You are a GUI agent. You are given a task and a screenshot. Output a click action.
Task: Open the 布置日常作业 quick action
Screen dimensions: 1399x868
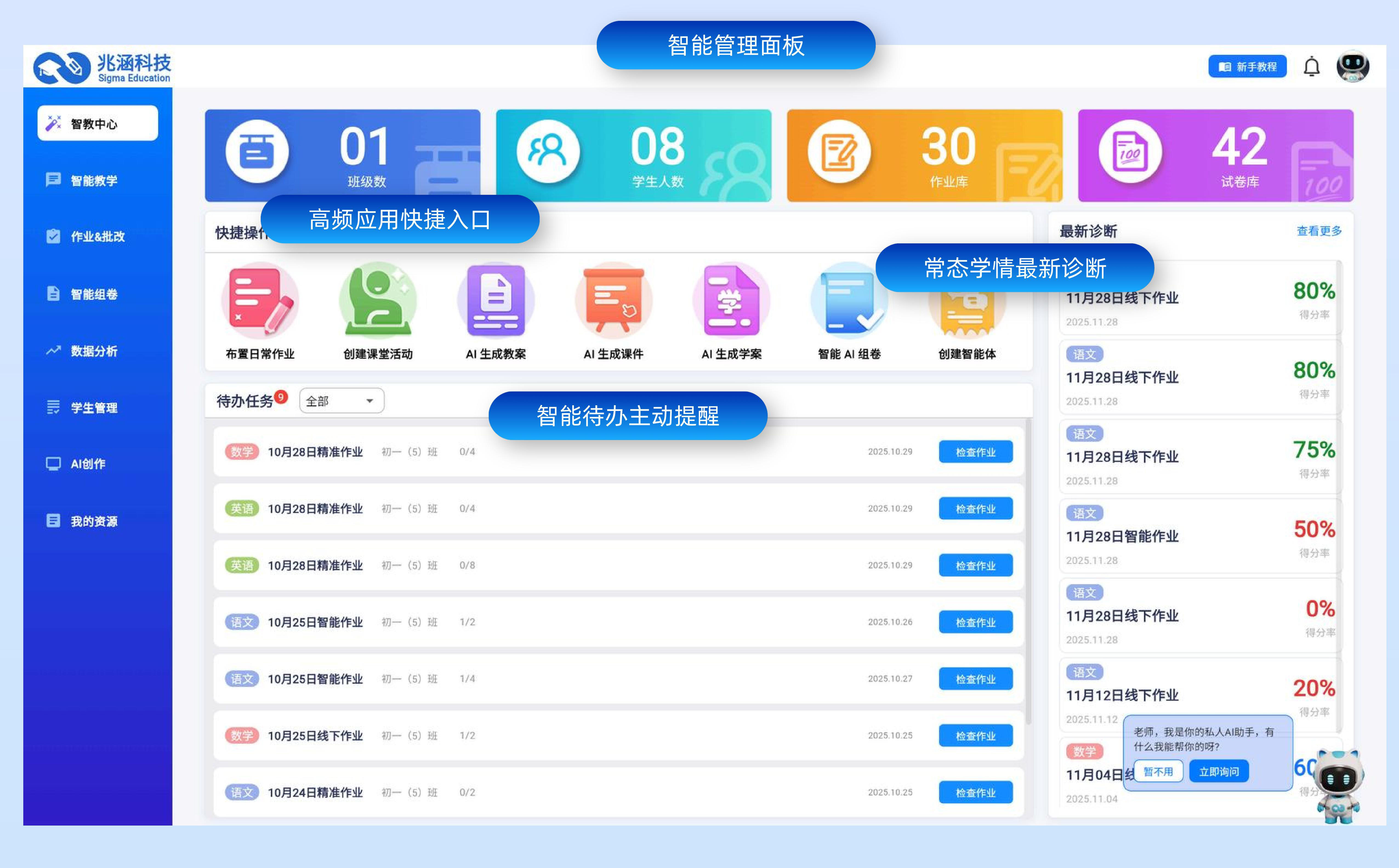[260, 300]
